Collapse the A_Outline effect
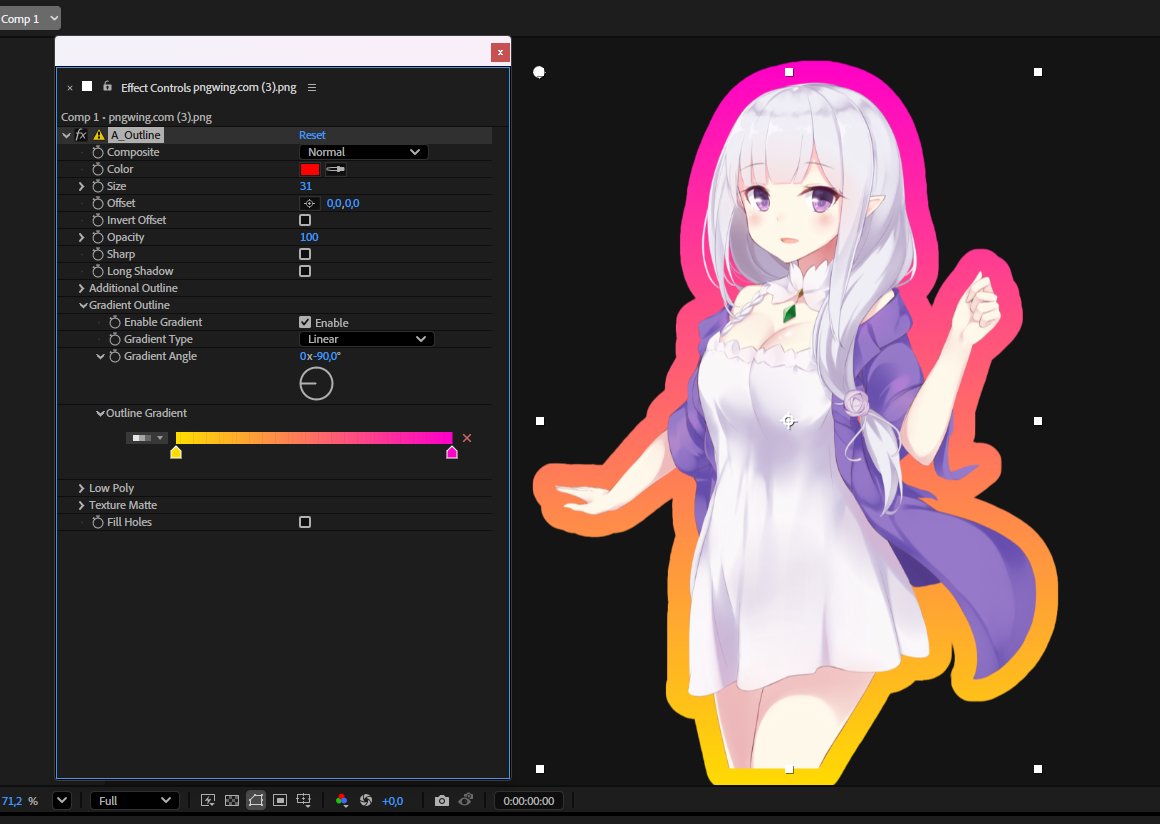Image resolution: width=1160 pixels, height=824 pixels. coord(66,135)
